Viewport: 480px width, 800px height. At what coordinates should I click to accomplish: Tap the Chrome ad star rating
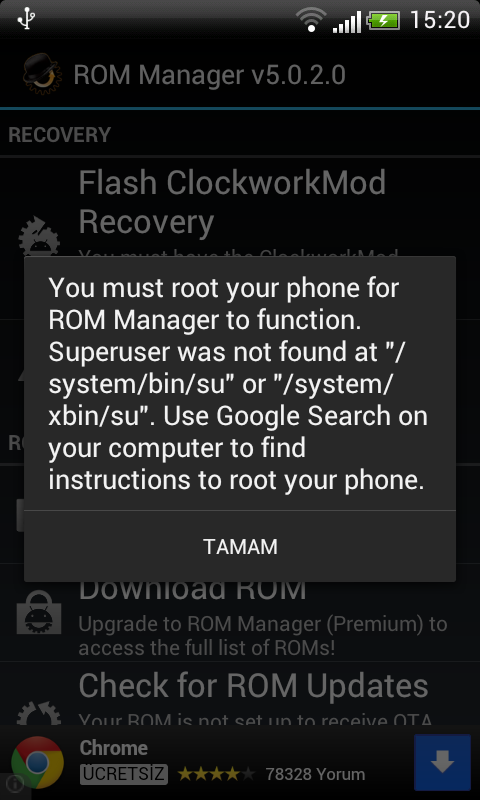[x=216, y=774]
